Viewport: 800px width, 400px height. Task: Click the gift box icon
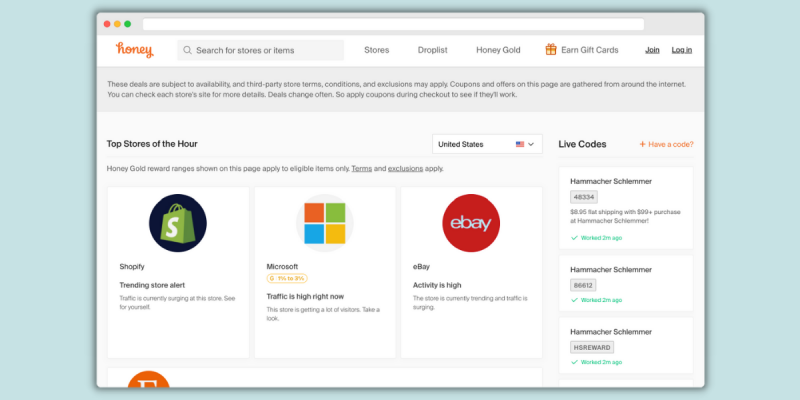pyautogui.click(x=551, y=49)
